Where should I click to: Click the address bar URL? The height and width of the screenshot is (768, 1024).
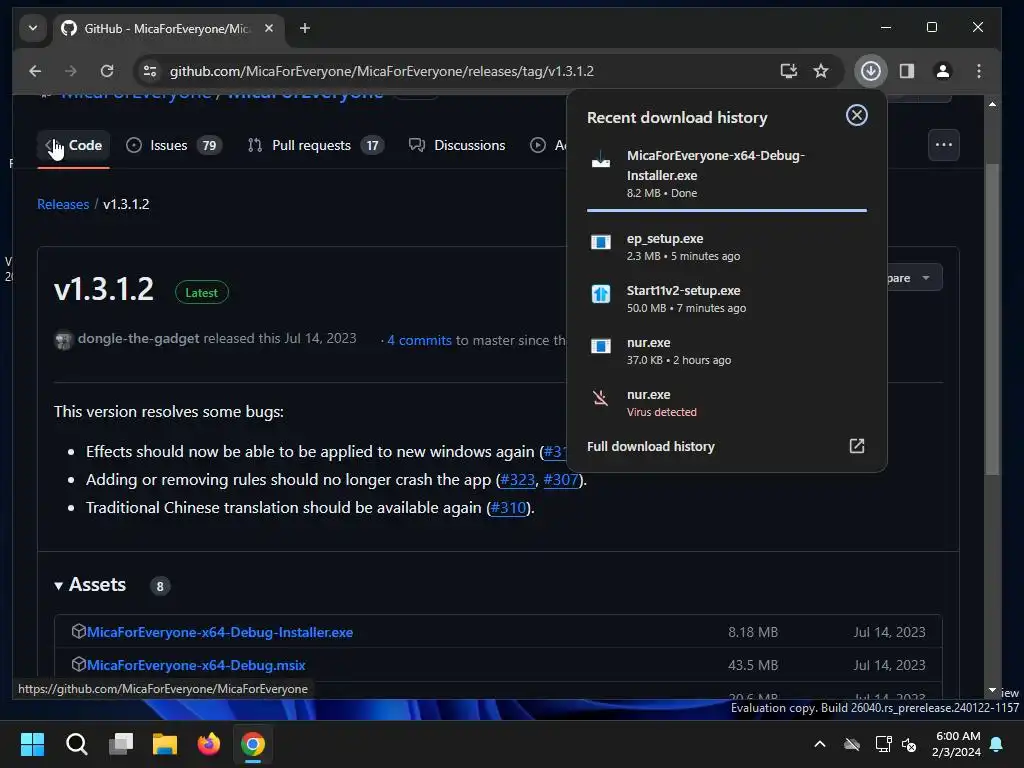click(x=381, y=71)
